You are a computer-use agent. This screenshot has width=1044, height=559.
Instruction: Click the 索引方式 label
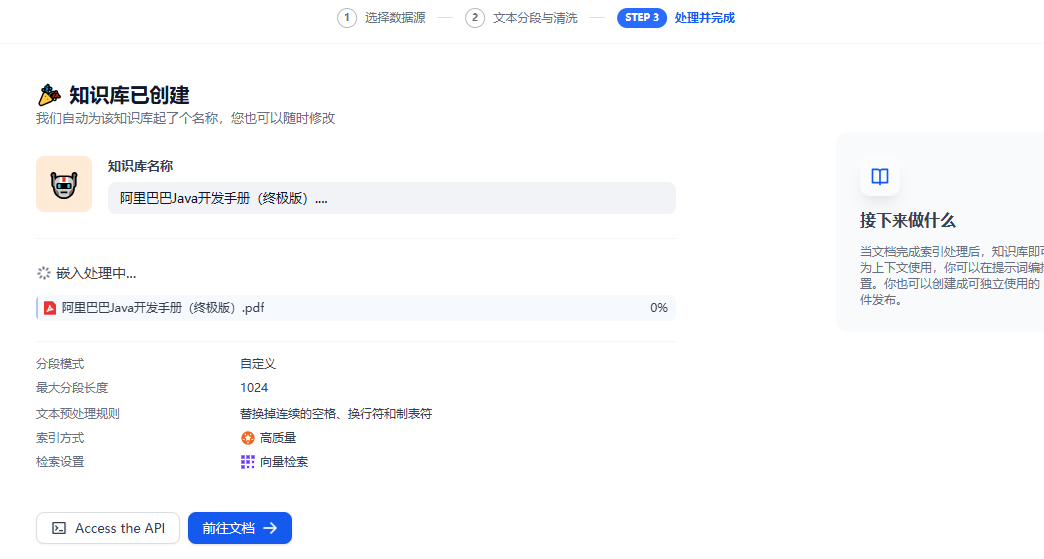(60, 438)
